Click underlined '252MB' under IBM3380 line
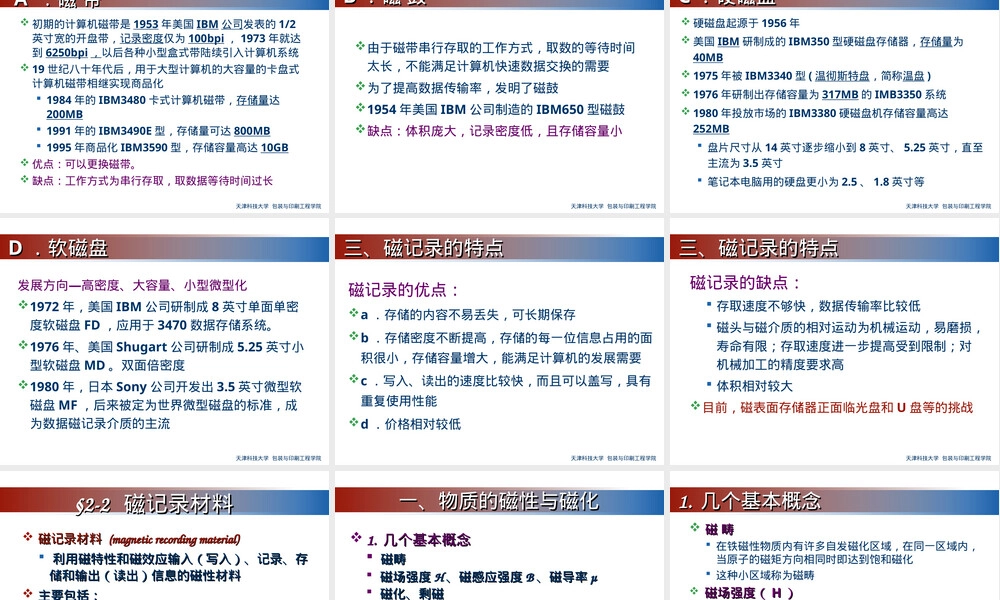Viewport: 1000px width, 600px height. 711,129
